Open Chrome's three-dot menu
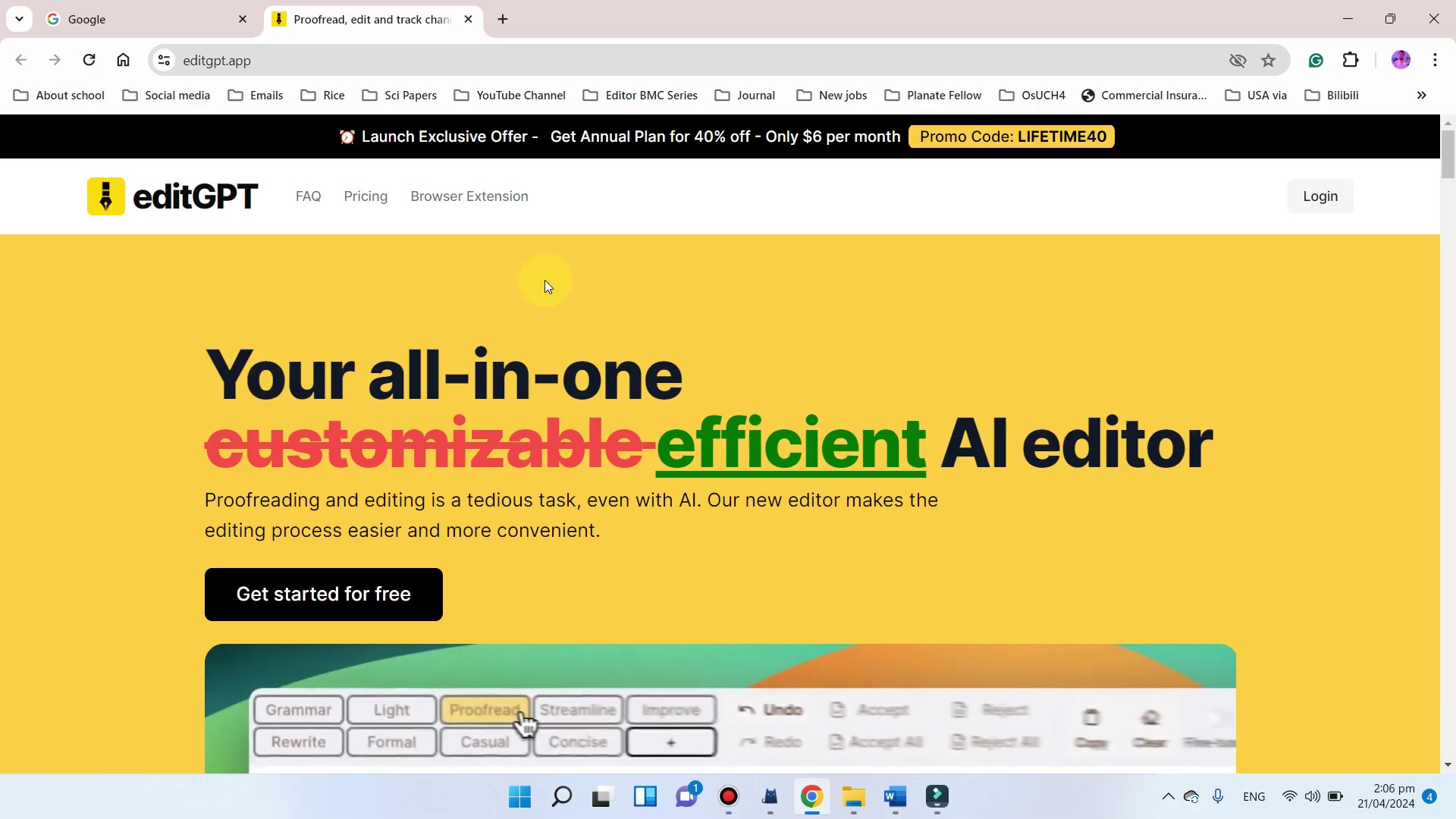Image resolution: width=1456 pixels, height=819 pixels. pos(1435,60)
